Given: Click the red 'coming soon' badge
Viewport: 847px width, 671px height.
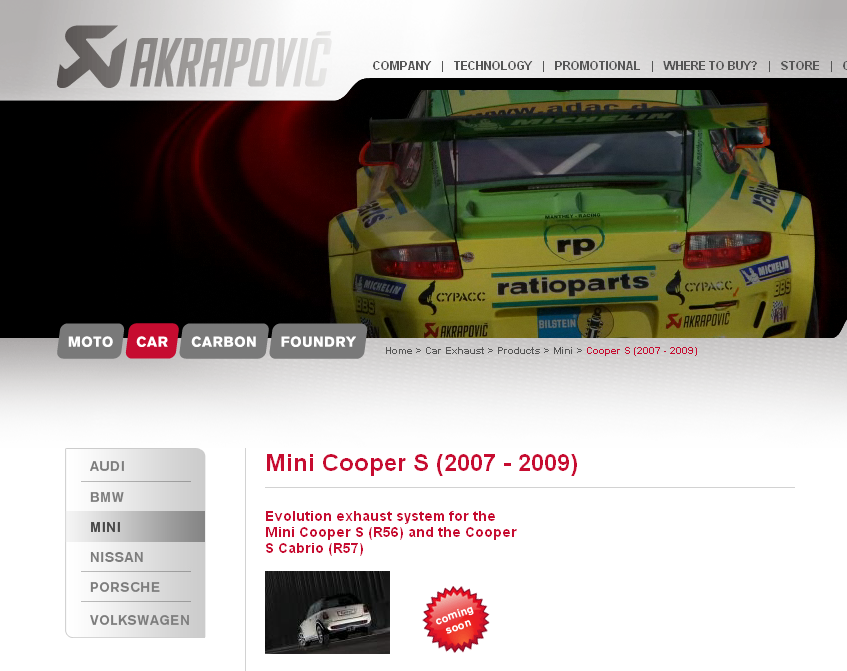Looking at the screenshot, I should click(456, 619).
